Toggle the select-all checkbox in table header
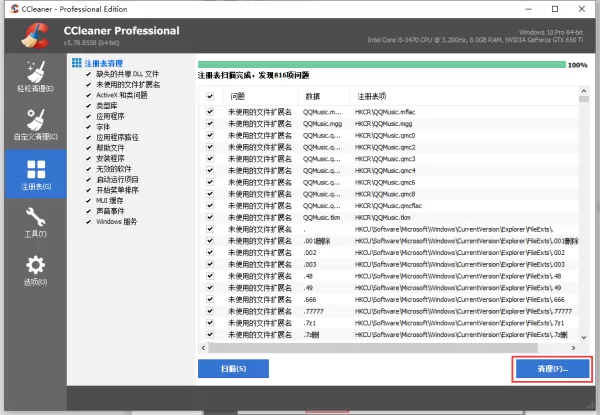The height and width of the screenshot is (415, 600). [x=210, y=96]
